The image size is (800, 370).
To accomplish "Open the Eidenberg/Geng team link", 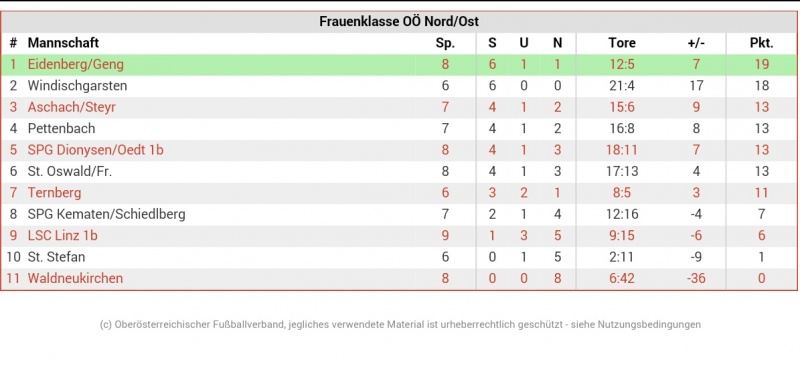I will (x=76, y=65).
